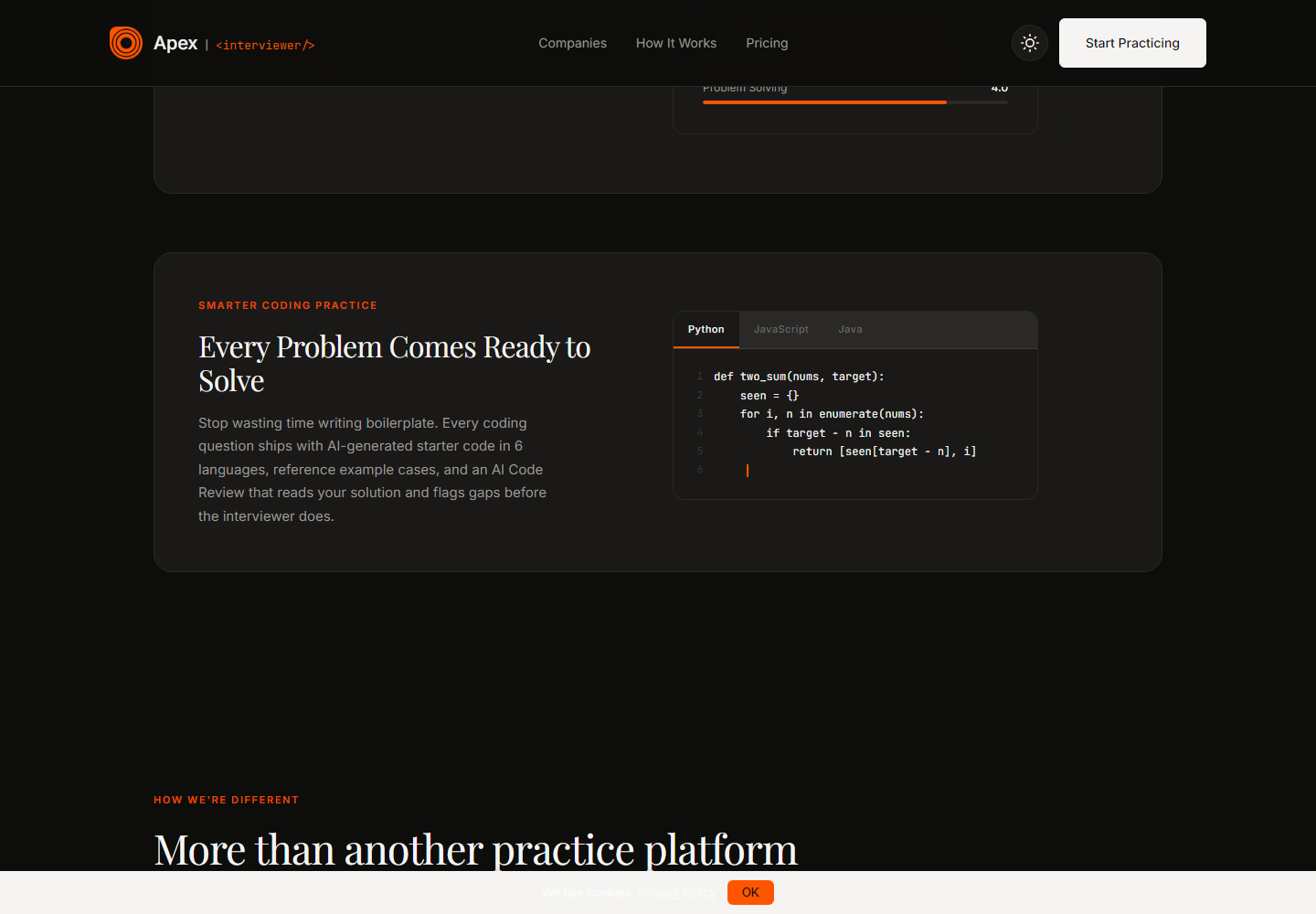Click the 'More than another practice platform' heading
The width and height of the screenshot is (1316, 914).
coord(475,849)
